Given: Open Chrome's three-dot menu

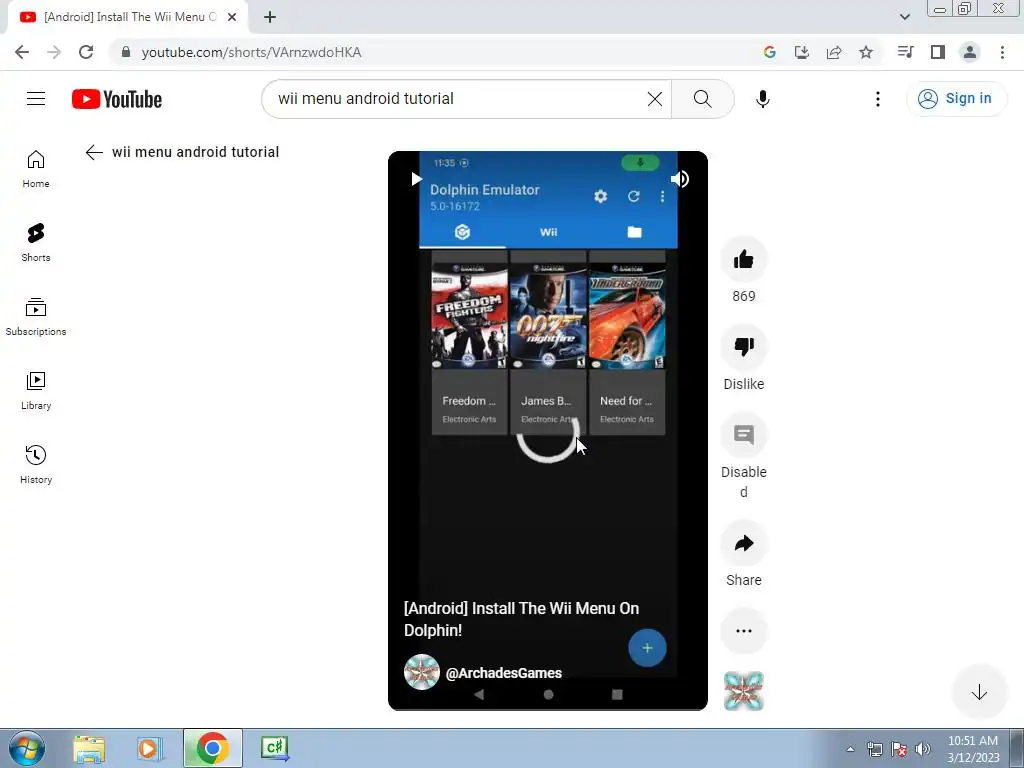Looking at the screenshot, I should coord(1002,52).
